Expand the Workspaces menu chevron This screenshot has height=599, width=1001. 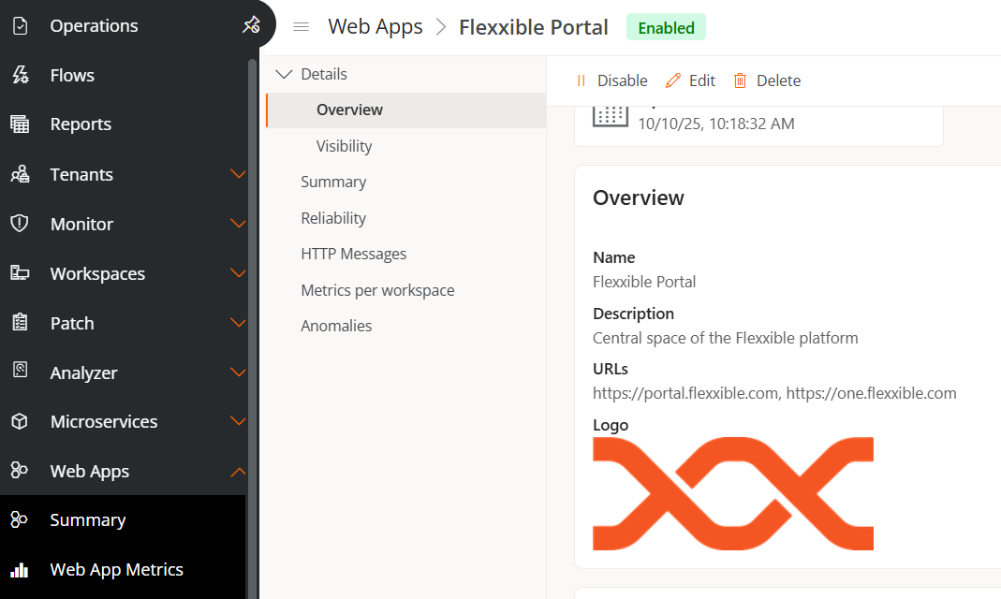pos(238,273)
